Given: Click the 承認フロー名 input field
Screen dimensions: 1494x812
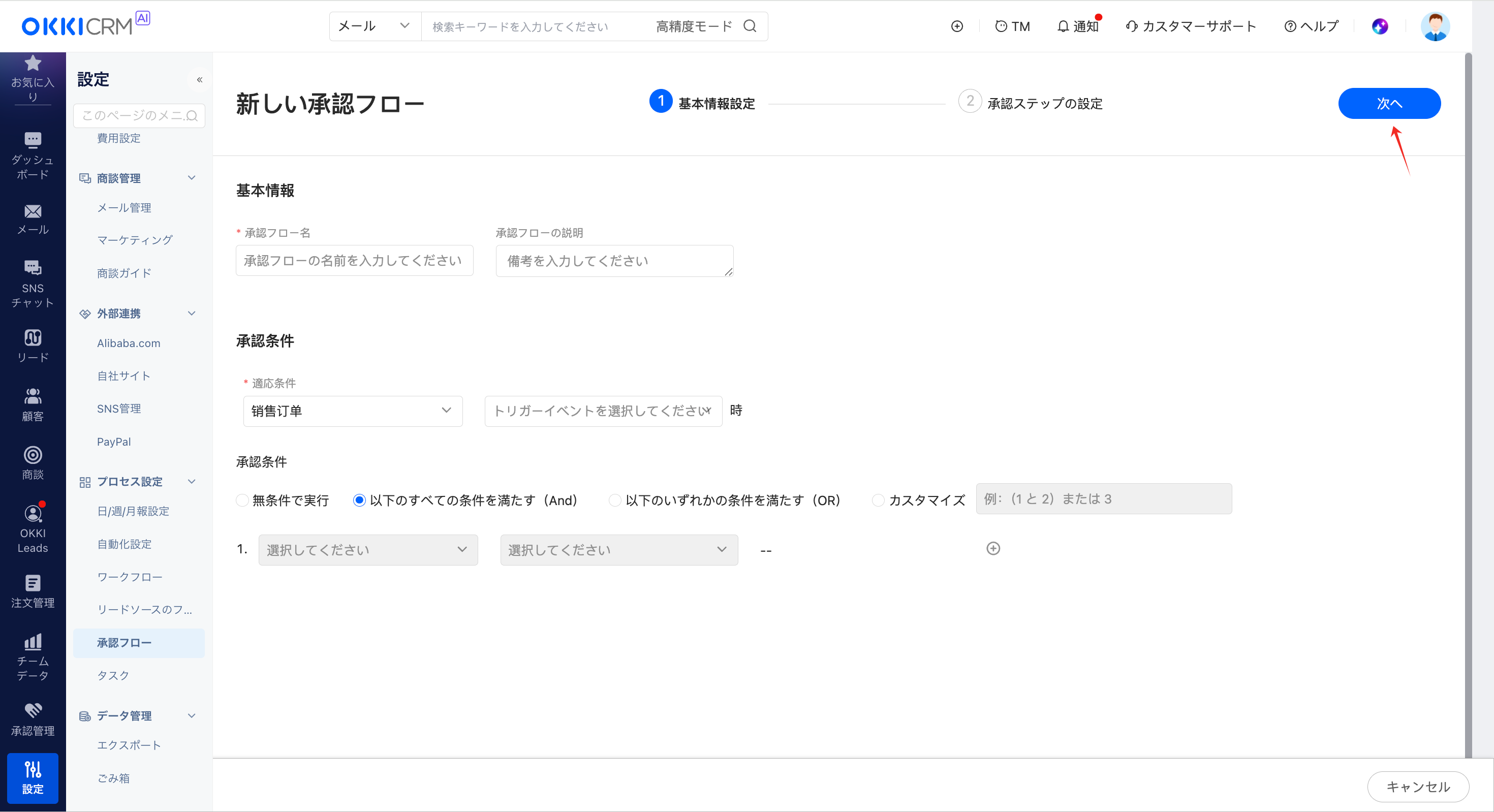Looking at the screenshot, I should [354, 261].
